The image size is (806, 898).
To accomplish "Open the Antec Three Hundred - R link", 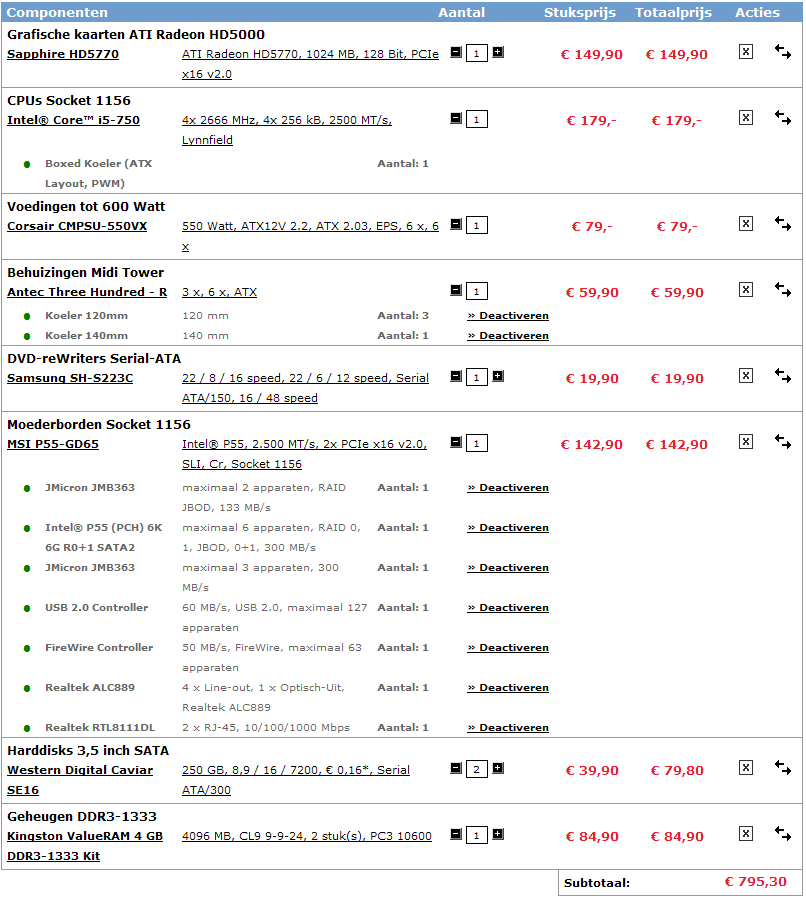I will tap(87, 292).
